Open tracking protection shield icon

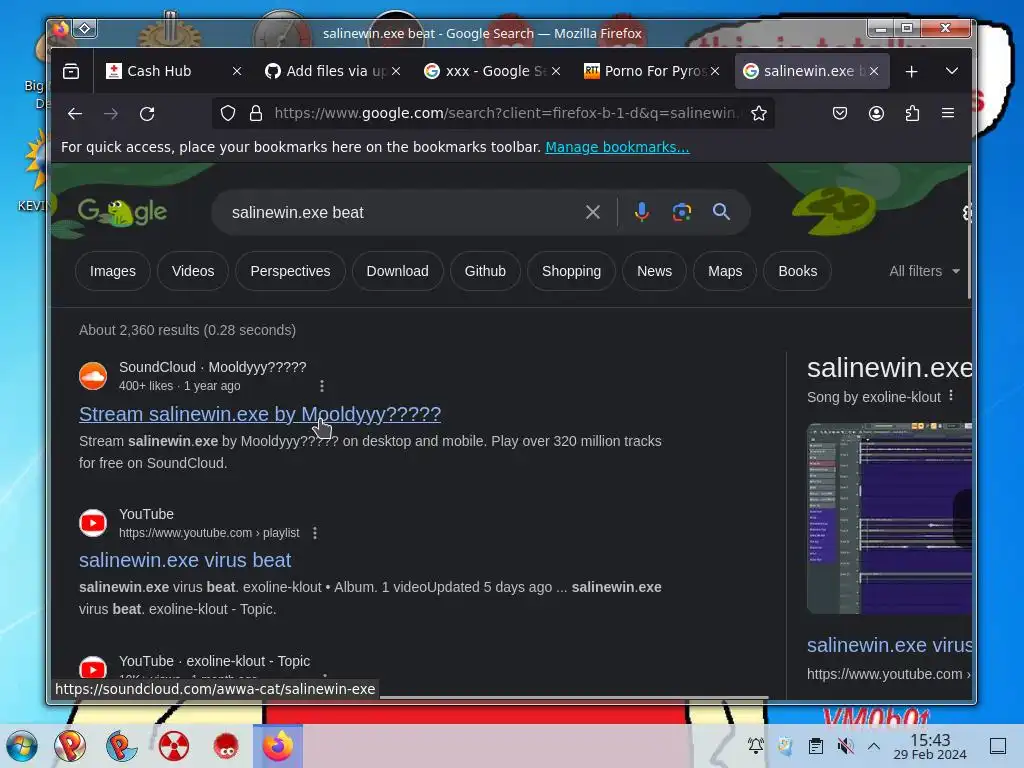pos(227,114)
